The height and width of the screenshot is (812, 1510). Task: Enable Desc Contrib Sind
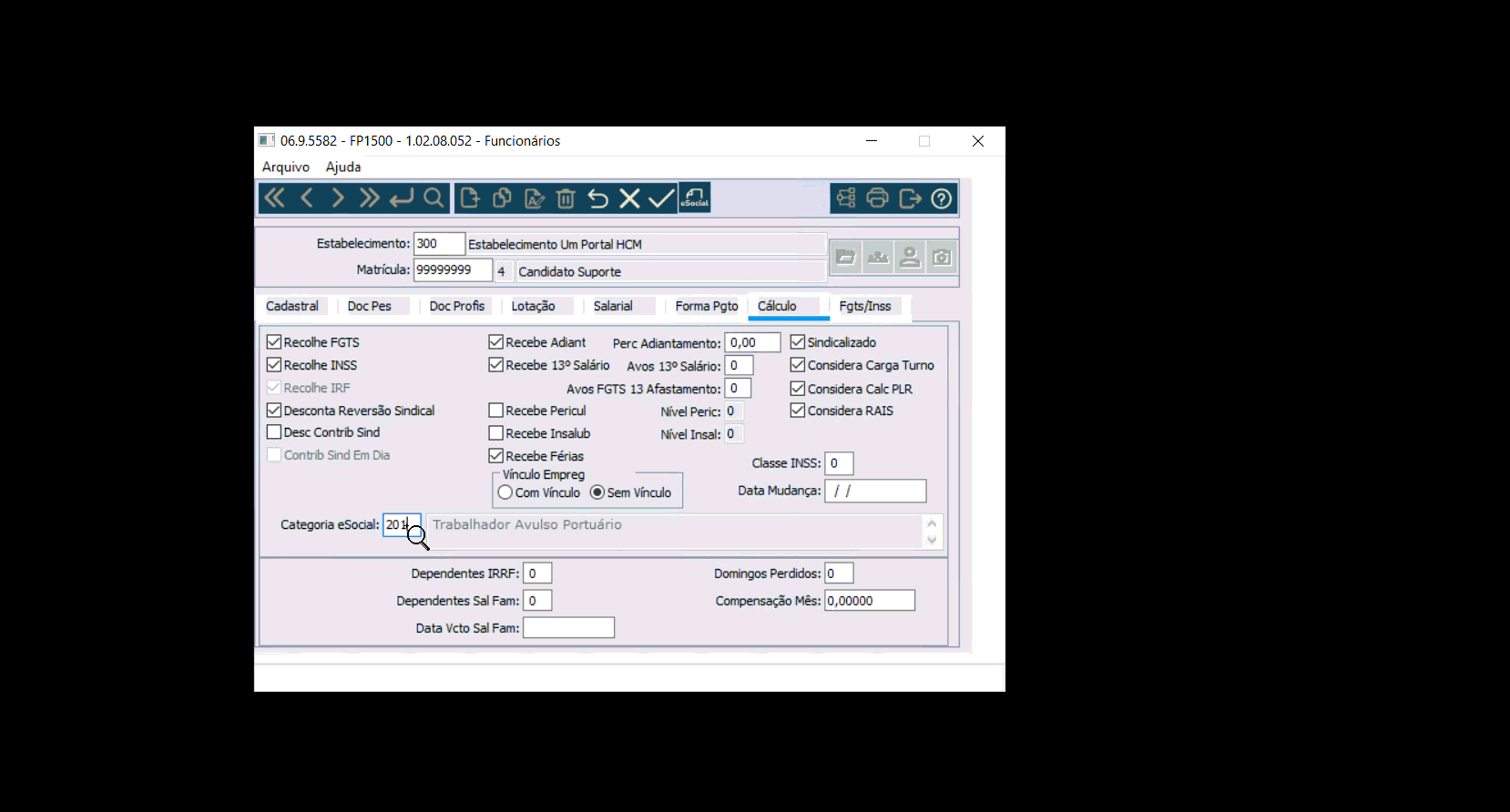(274, 432)
